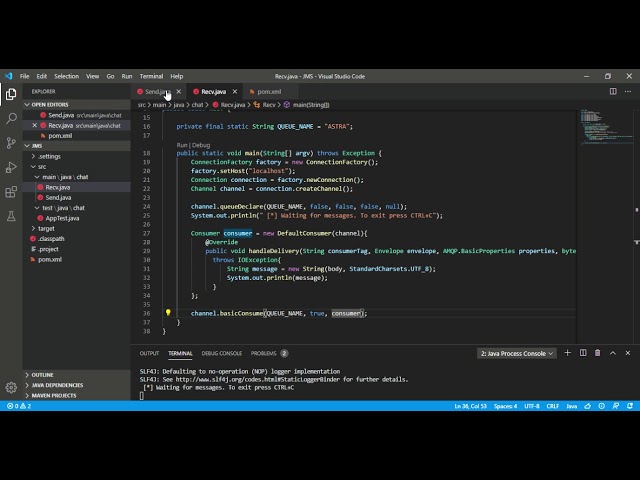640x480 pixels.
Task: Open the Go menu
Action: (110, 76)
